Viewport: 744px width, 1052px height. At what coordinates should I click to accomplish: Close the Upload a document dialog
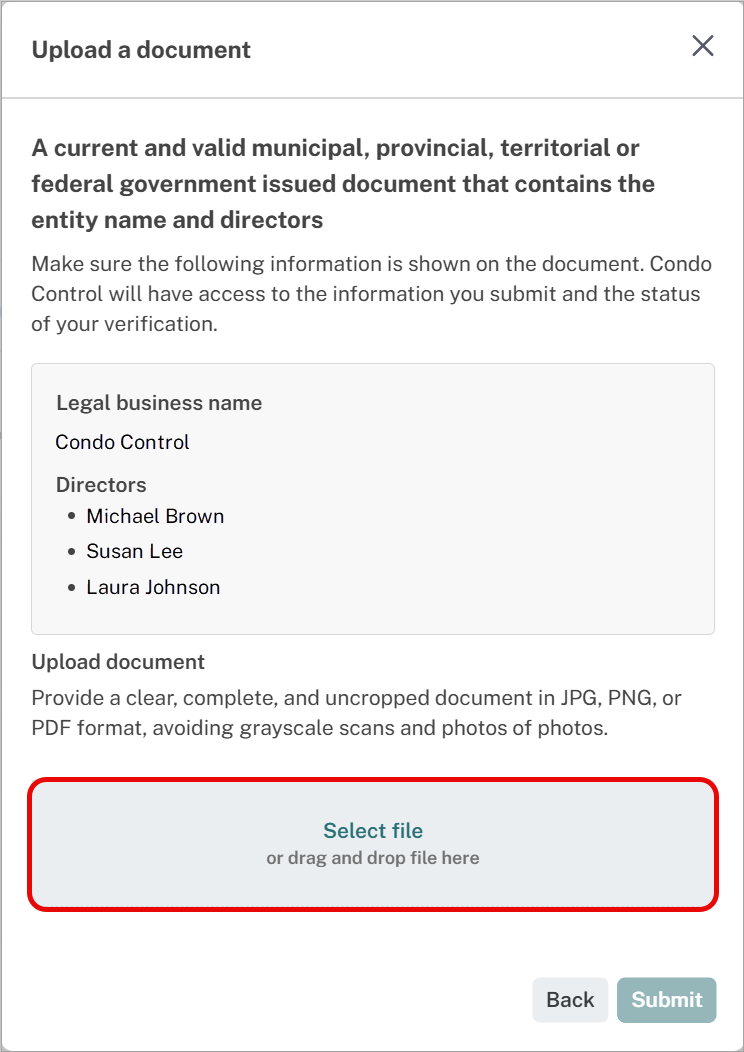pos(702,46)
